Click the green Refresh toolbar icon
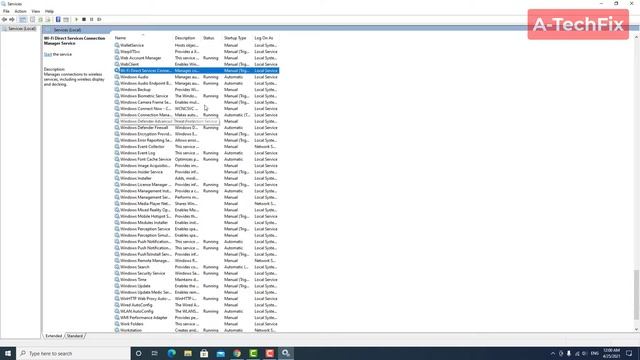 coord(40,20)
